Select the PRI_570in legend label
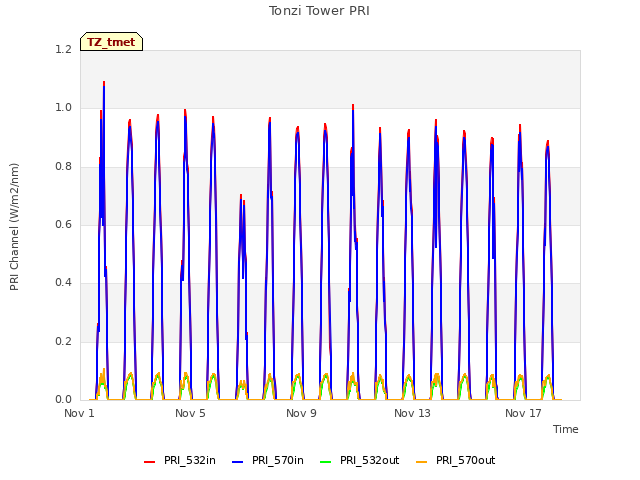This screenshot has width=640, height=480. 278,460
